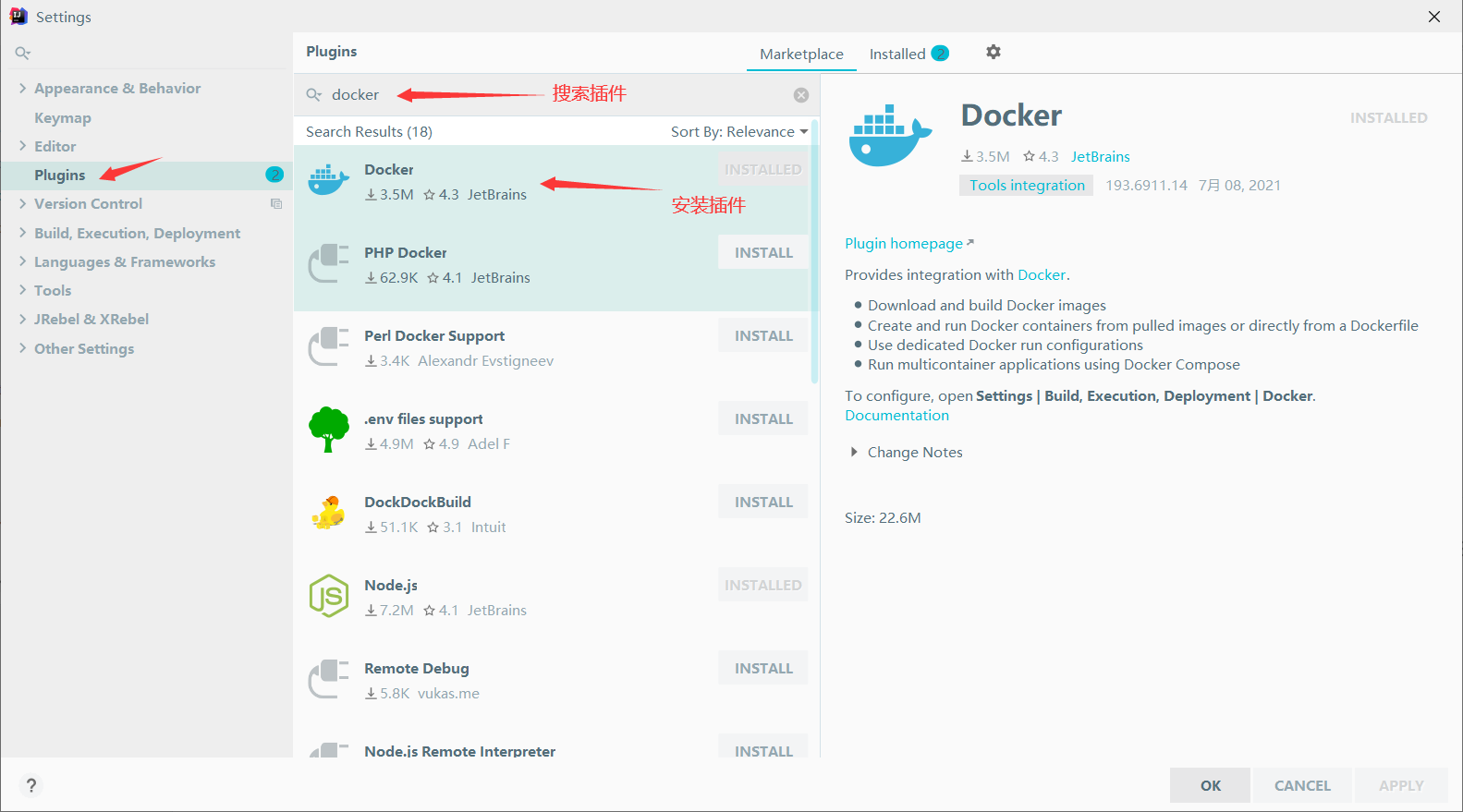Expand the Change Notes section
The image size is (1463, 812).
[854, 453]
